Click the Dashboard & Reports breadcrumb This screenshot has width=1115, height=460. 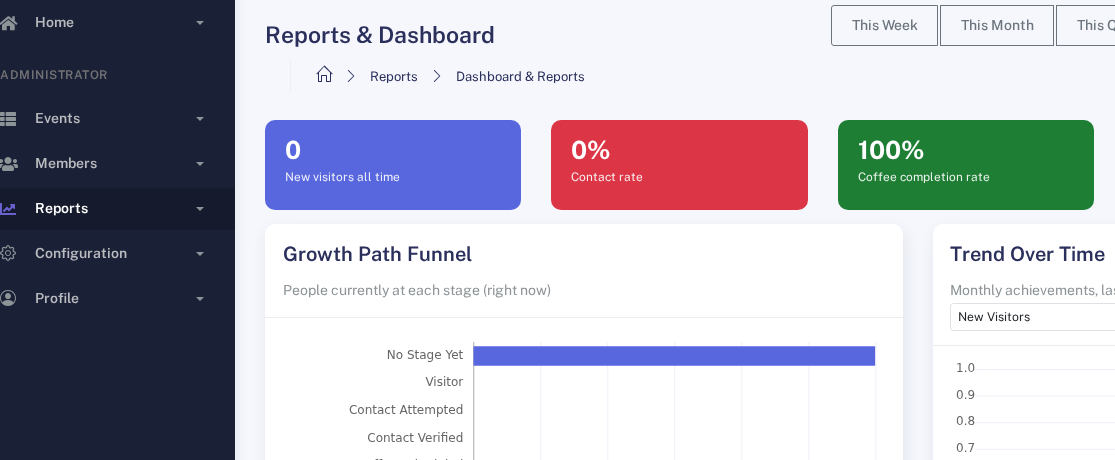click(x=520, y=77)
